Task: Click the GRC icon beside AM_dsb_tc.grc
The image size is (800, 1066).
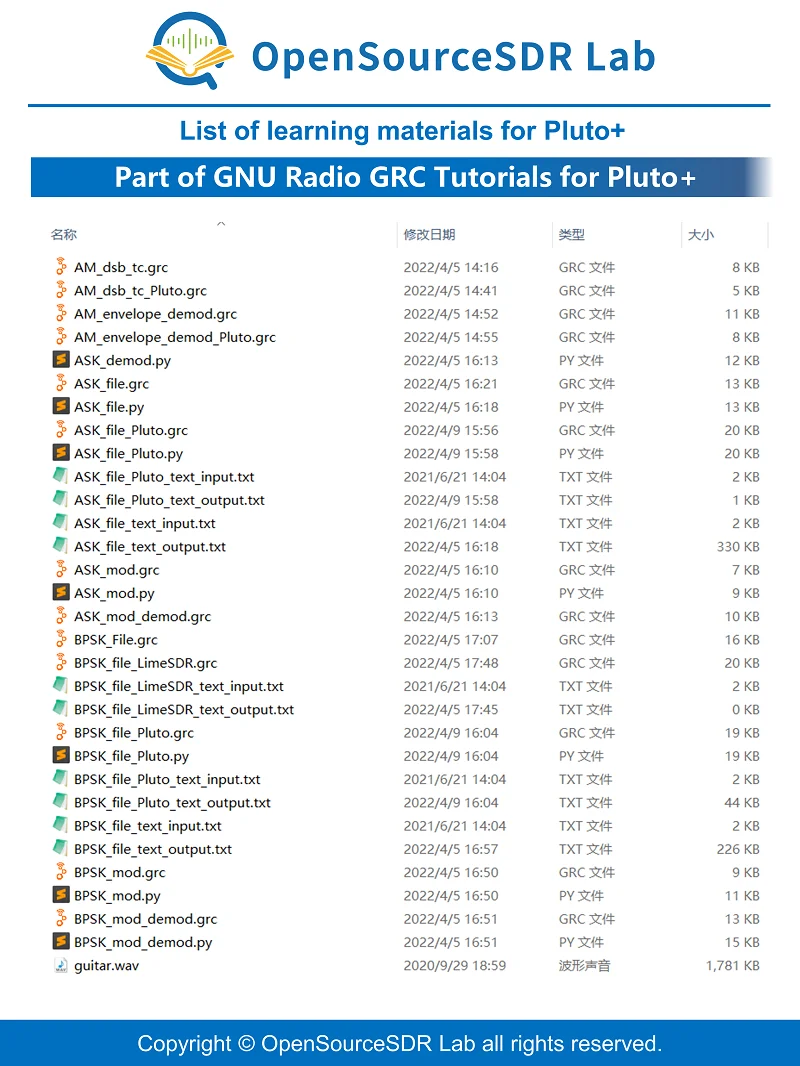Action: click(60, 267)
